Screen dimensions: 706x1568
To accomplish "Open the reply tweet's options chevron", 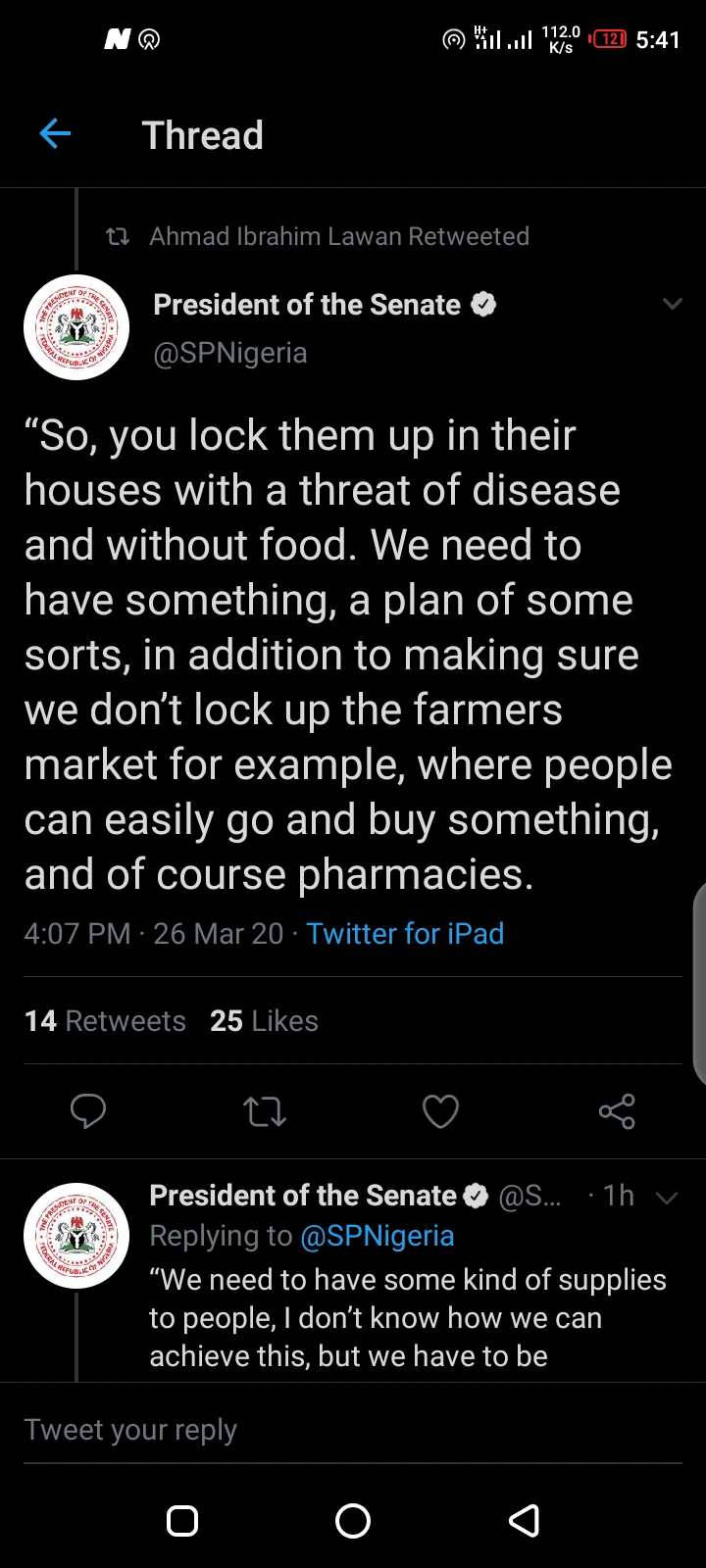I will pos(667,1198).
